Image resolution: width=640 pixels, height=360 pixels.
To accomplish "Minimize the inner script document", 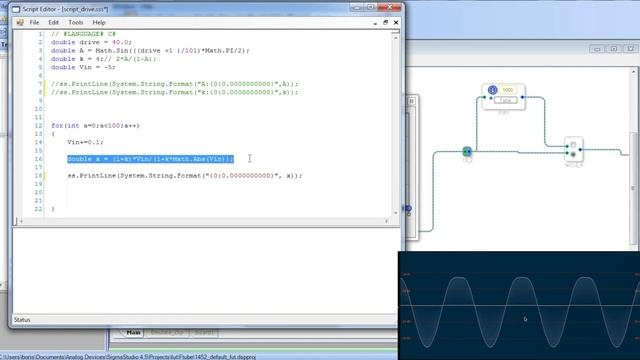I will [x=375, y=23].
